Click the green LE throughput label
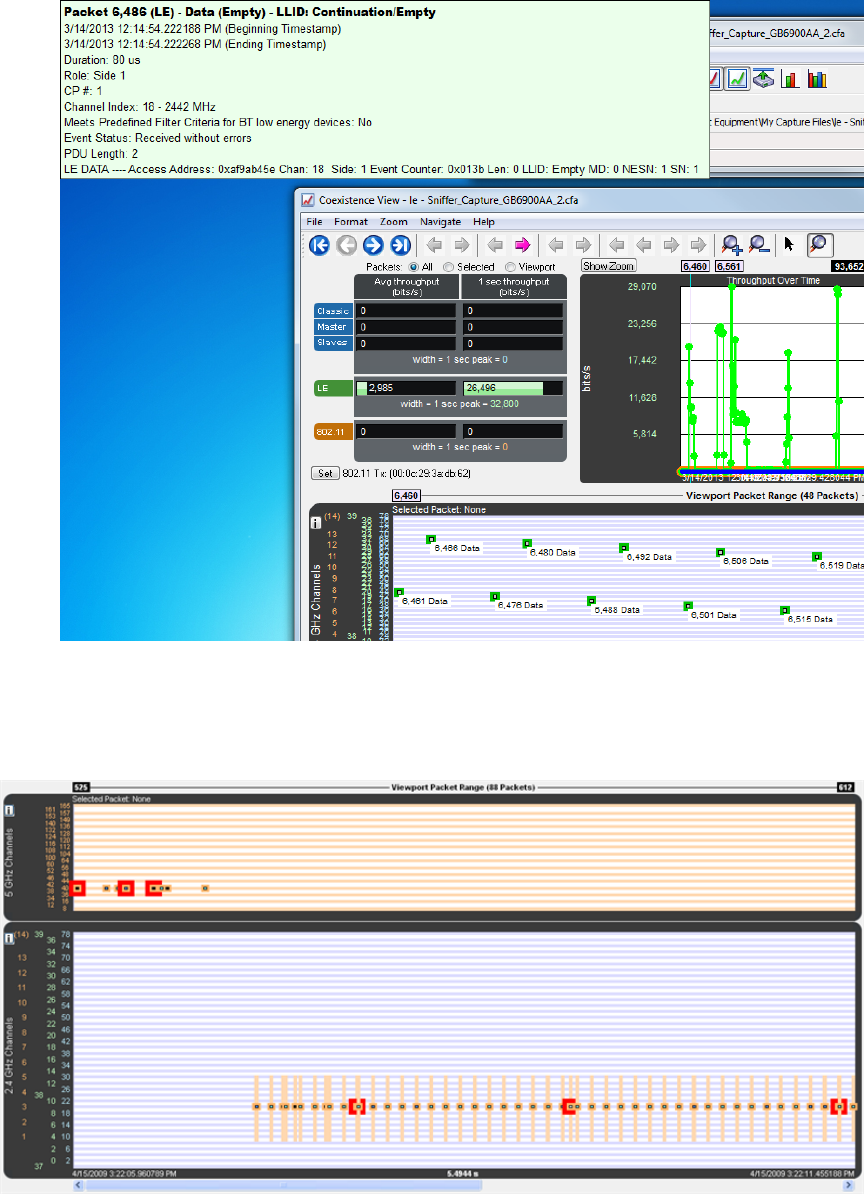This screenshot has width=864, height=1194. click(x=333, y=388)
